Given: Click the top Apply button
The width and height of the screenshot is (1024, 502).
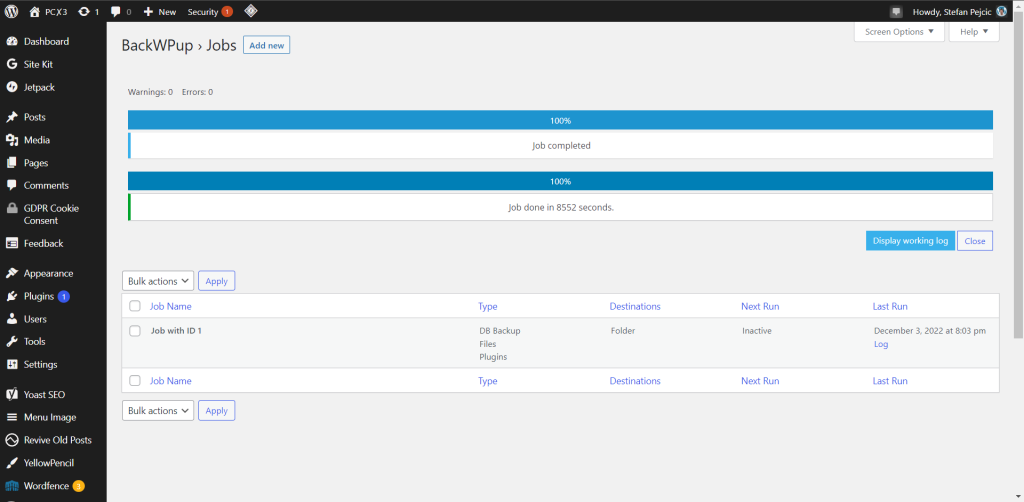Looking at the screenshot, I should pyautogui.click(x=217, y=281).
